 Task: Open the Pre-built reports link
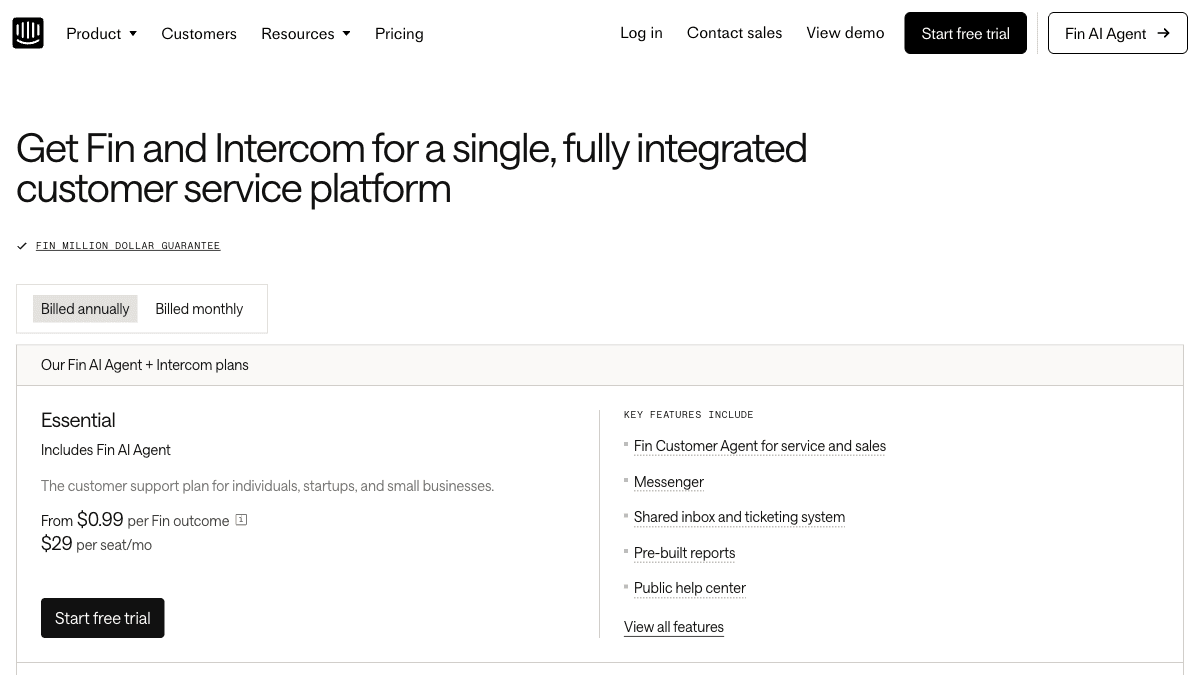684,552
